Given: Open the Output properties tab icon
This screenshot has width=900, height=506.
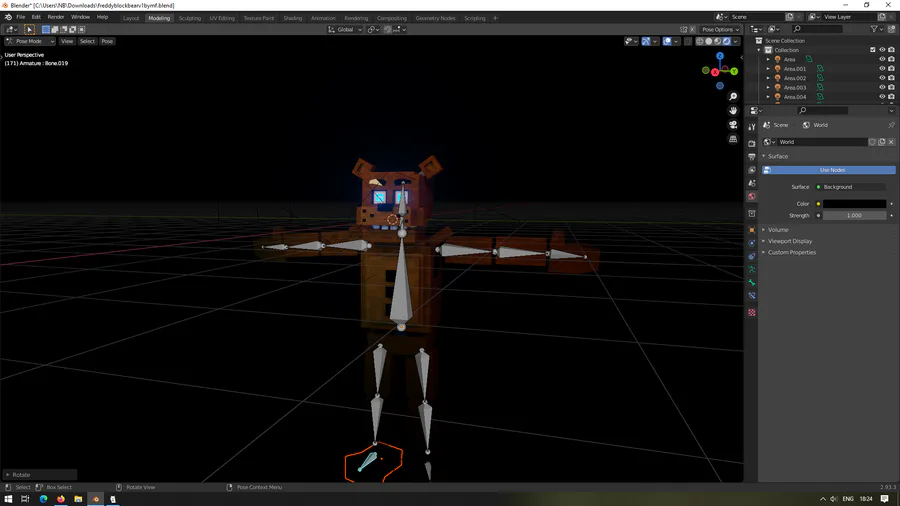Looking at the screenshot, I should [752, 157].
